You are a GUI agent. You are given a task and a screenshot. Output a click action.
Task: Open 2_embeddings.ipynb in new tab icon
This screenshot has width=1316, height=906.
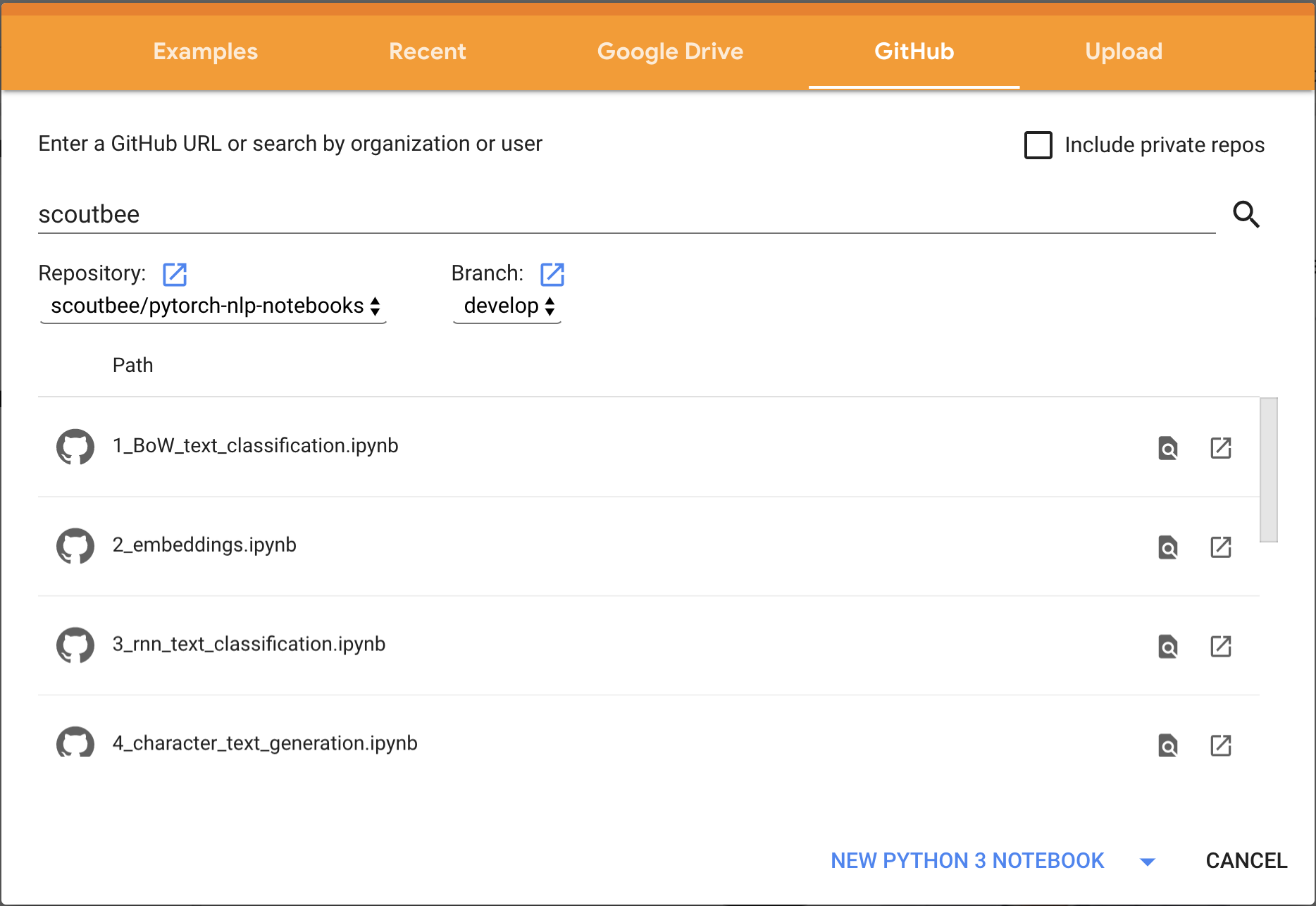[1221, 547]
